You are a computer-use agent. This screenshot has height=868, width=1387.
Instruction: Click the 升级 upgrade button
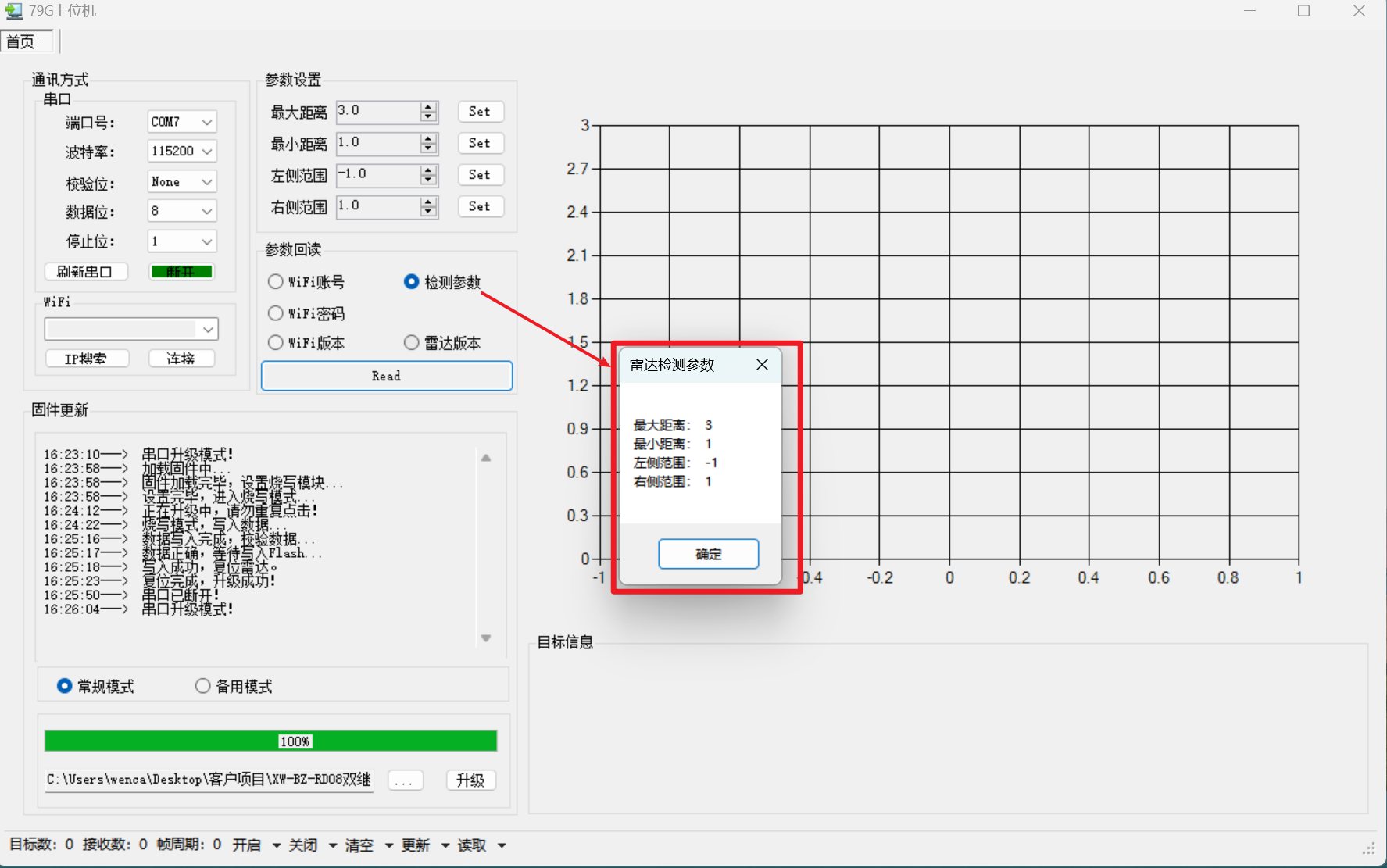click(x=470, y=780)
